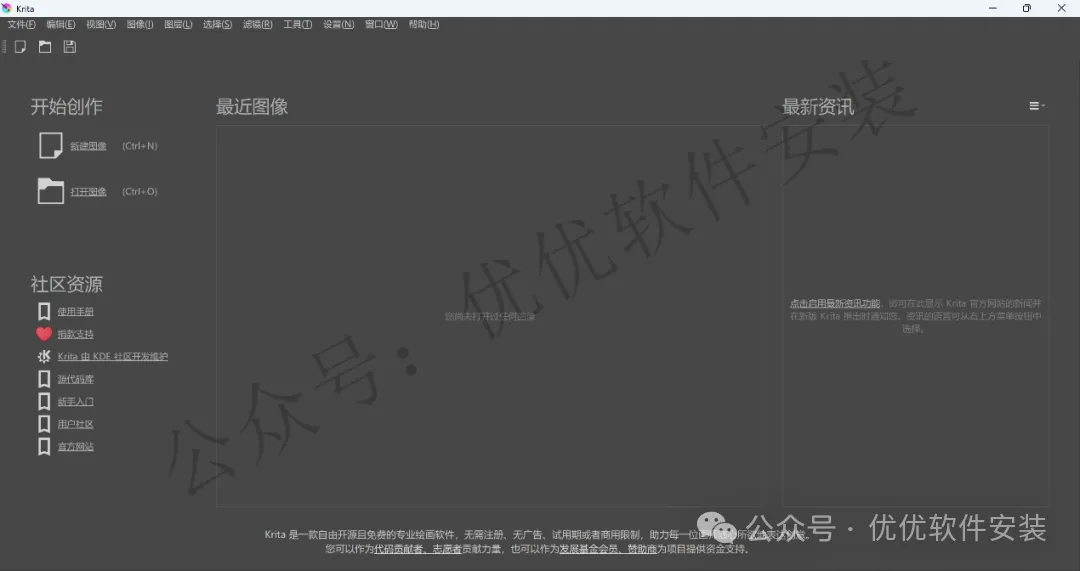1080x571 pixels.
Task: Open the 图像(I) menu
Action: tap(140, 24)
